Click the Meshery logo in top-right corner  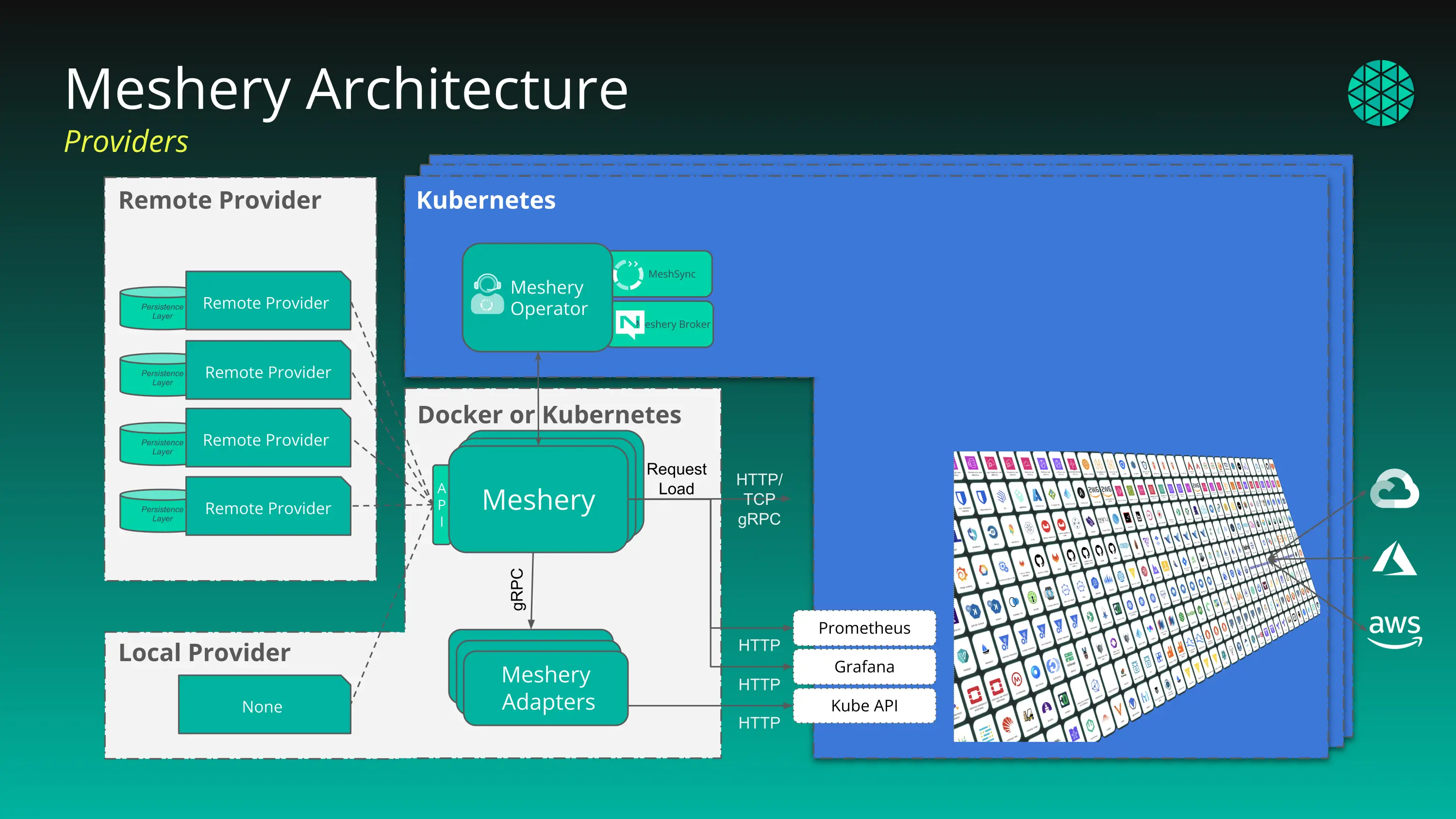pos(1380,93)
